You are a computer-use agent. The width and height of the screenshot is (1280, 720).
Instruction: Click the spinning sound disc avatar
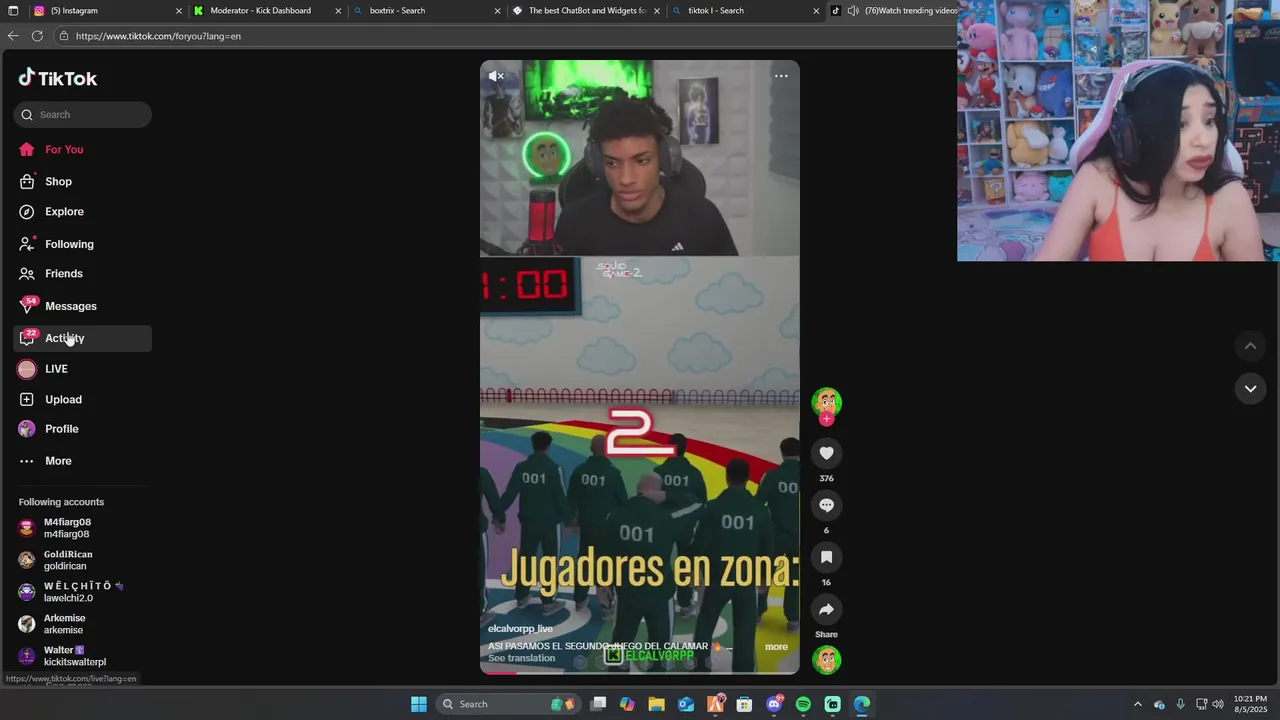point(826,660)
